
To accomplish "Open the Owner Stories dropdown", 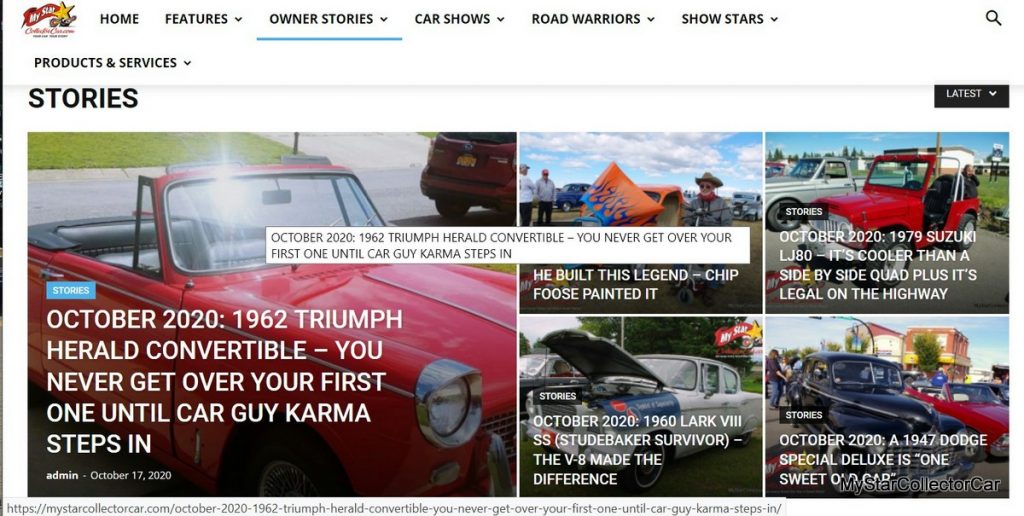I will pos(328,19).
